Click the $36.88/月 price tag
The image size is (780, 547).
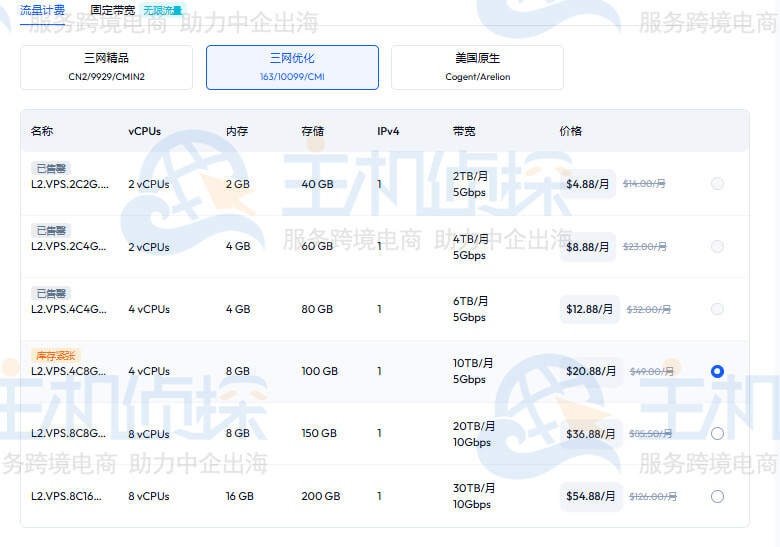[x=591, y=434]
